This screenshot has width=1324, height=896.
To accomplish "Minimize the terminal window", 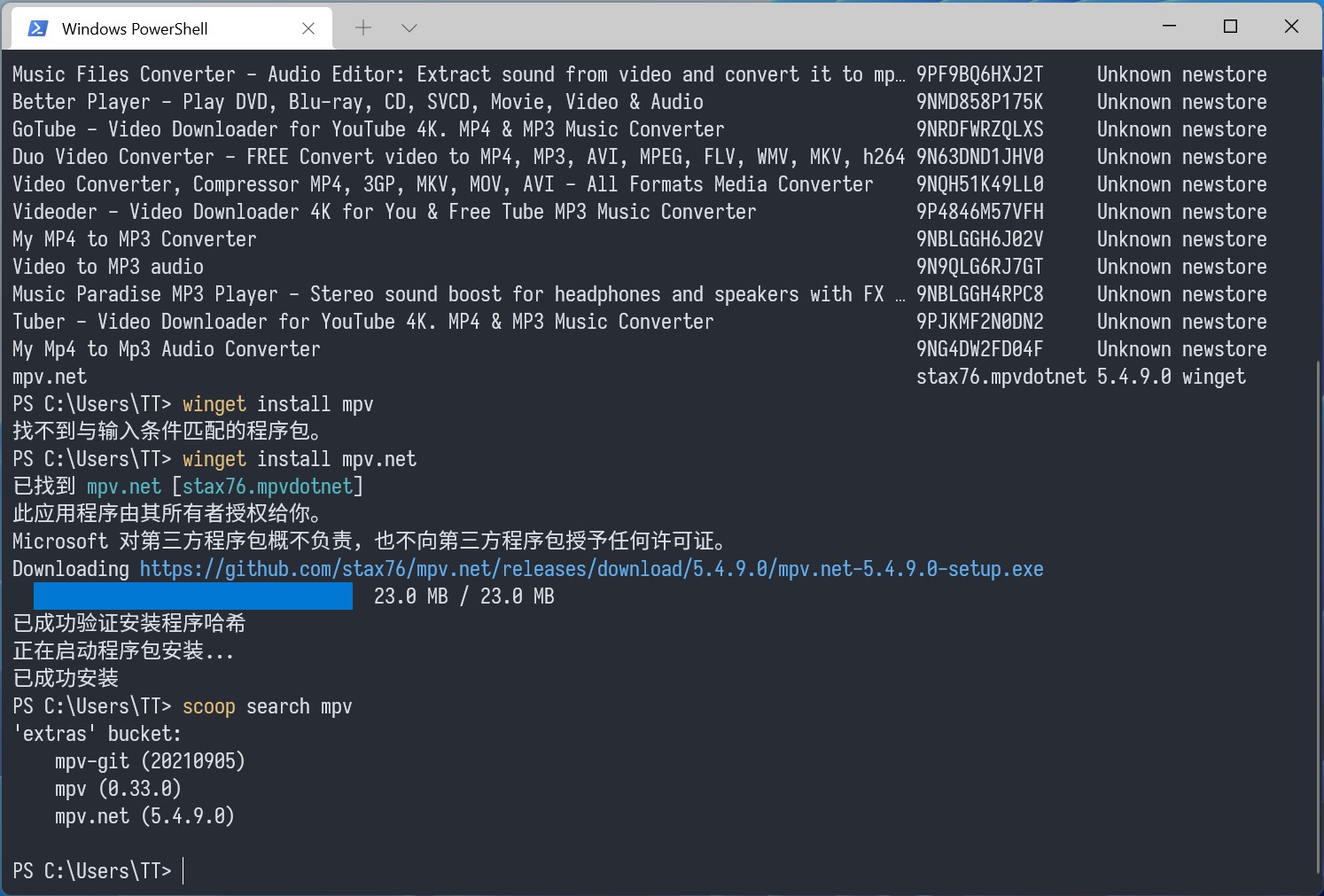I will pyautogui.click(x=1169, y=27).
